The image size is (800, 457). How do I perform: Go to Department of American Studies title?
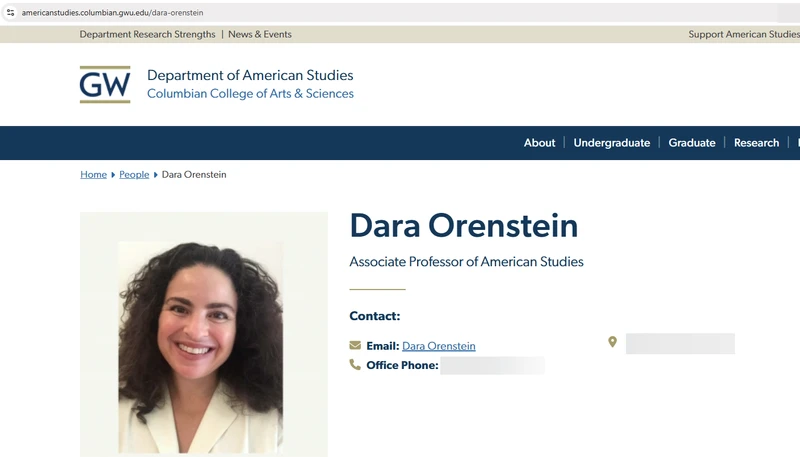250,75
